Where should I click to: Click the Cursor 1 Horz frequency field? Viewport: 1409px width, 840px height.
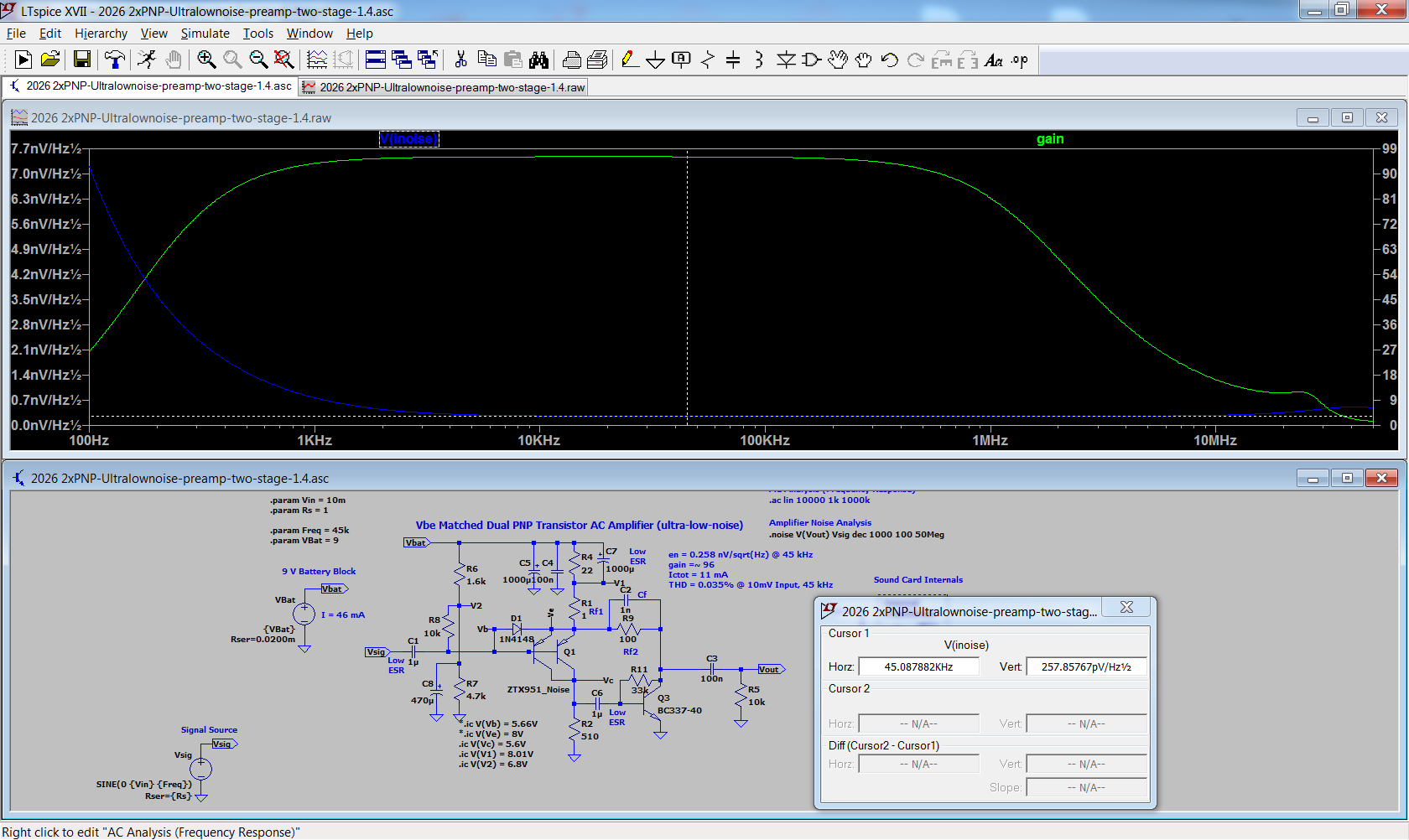pyautogui.click(x=918, y=666)
